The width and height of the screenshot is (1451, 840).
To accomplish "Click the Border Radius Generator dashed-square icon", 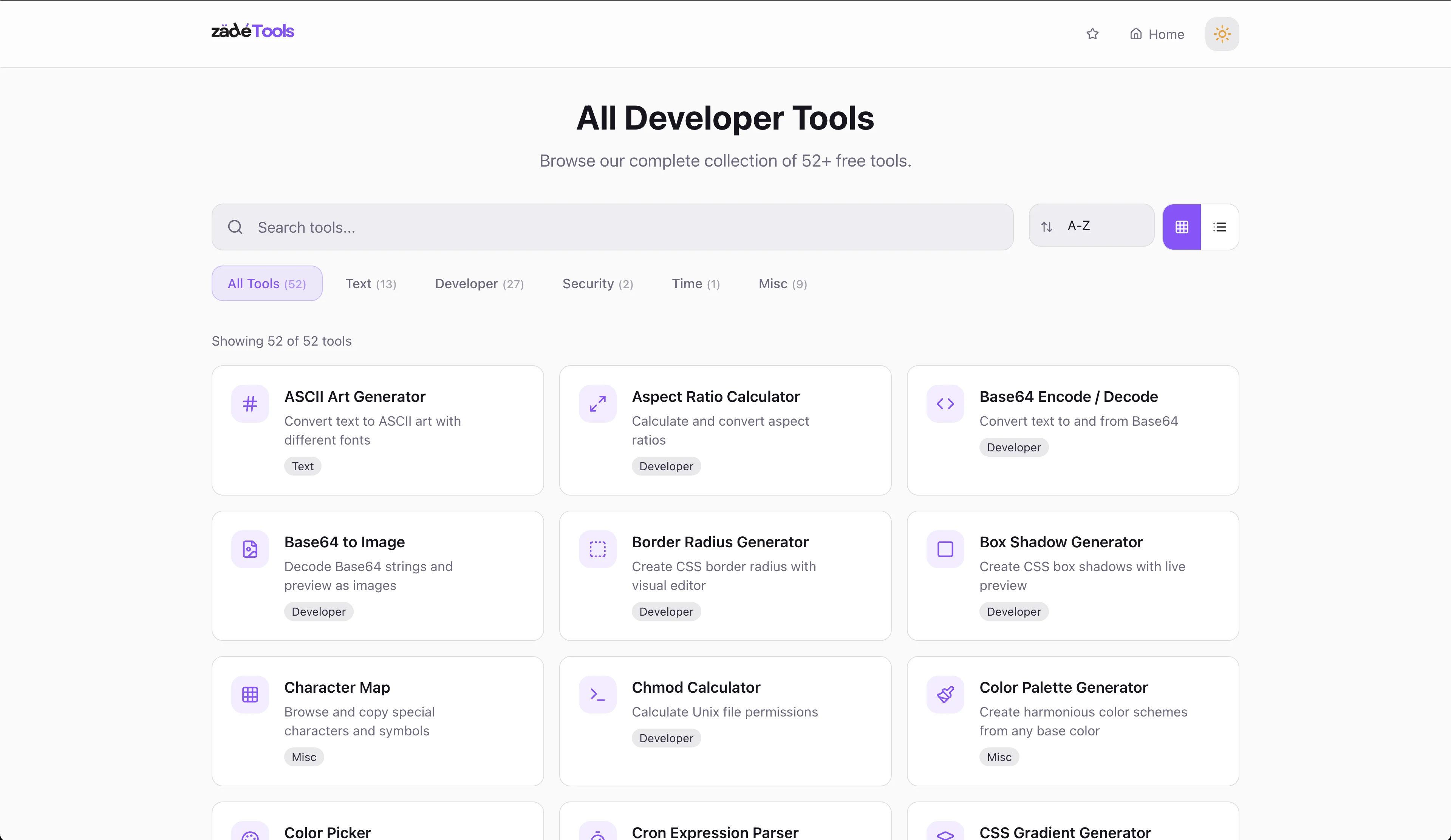I will pos(598,550).
